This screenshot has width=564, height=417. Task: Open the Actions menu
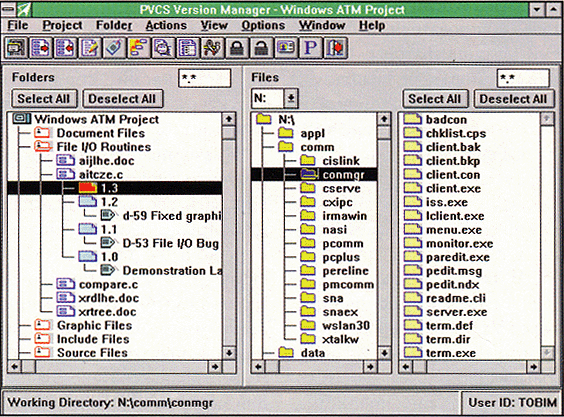click(x=166, y=25)
